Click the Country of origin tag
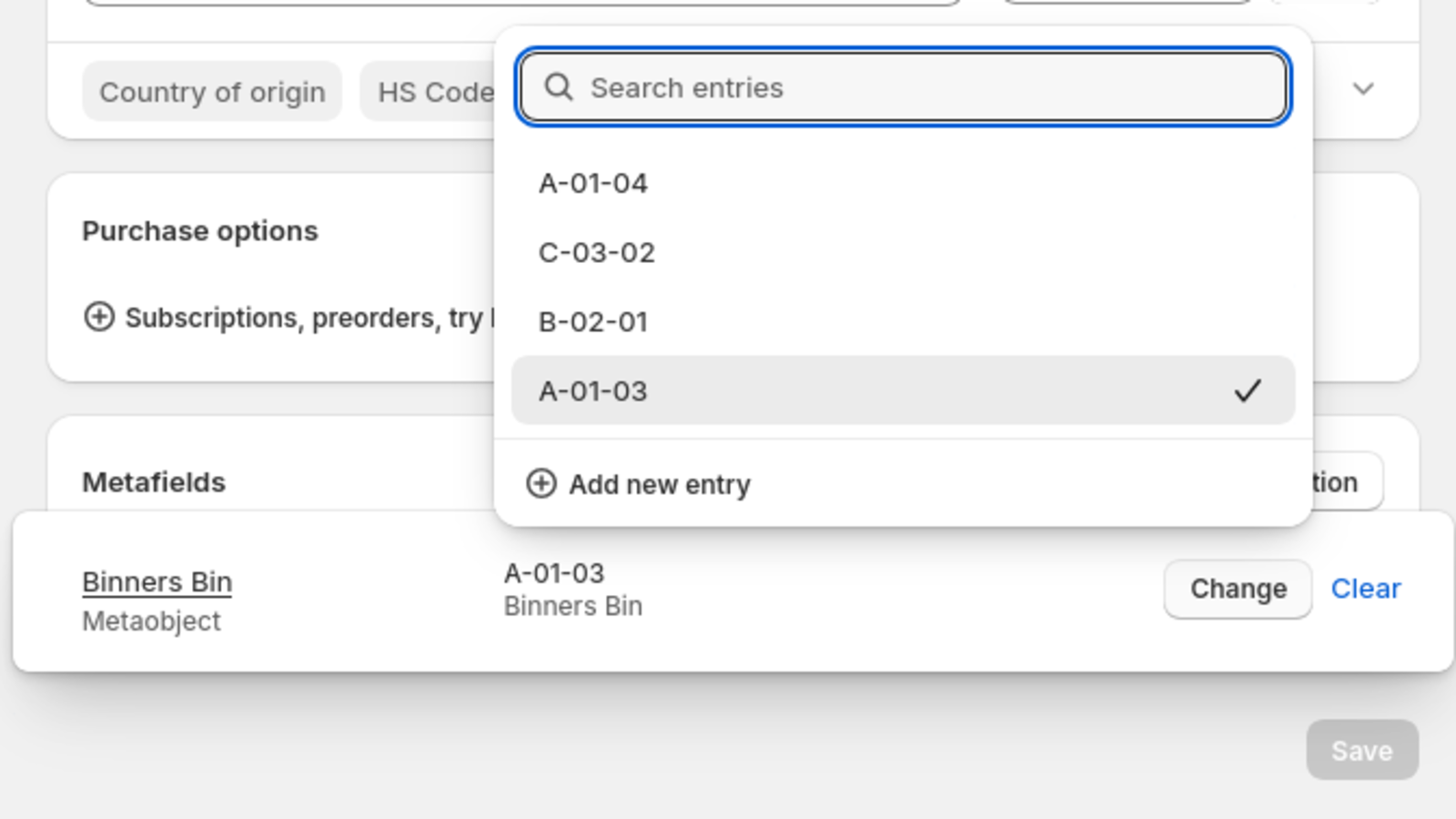 coord(212,92)
